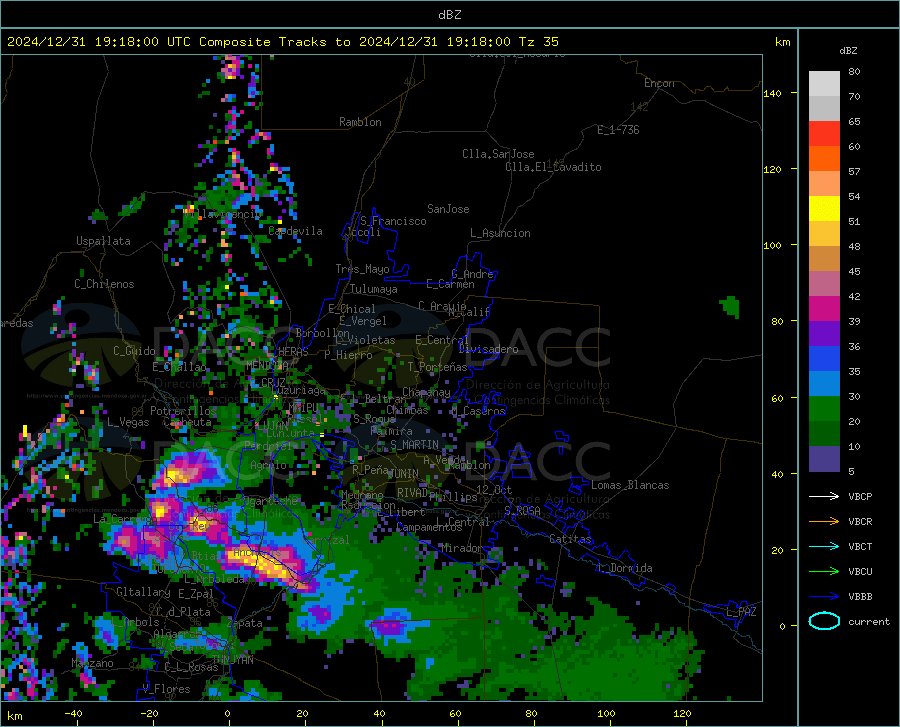Screen dimensions: 900x727
Task: Click the L_PAZ label at right edge
Action: click(x=741, y=612)
